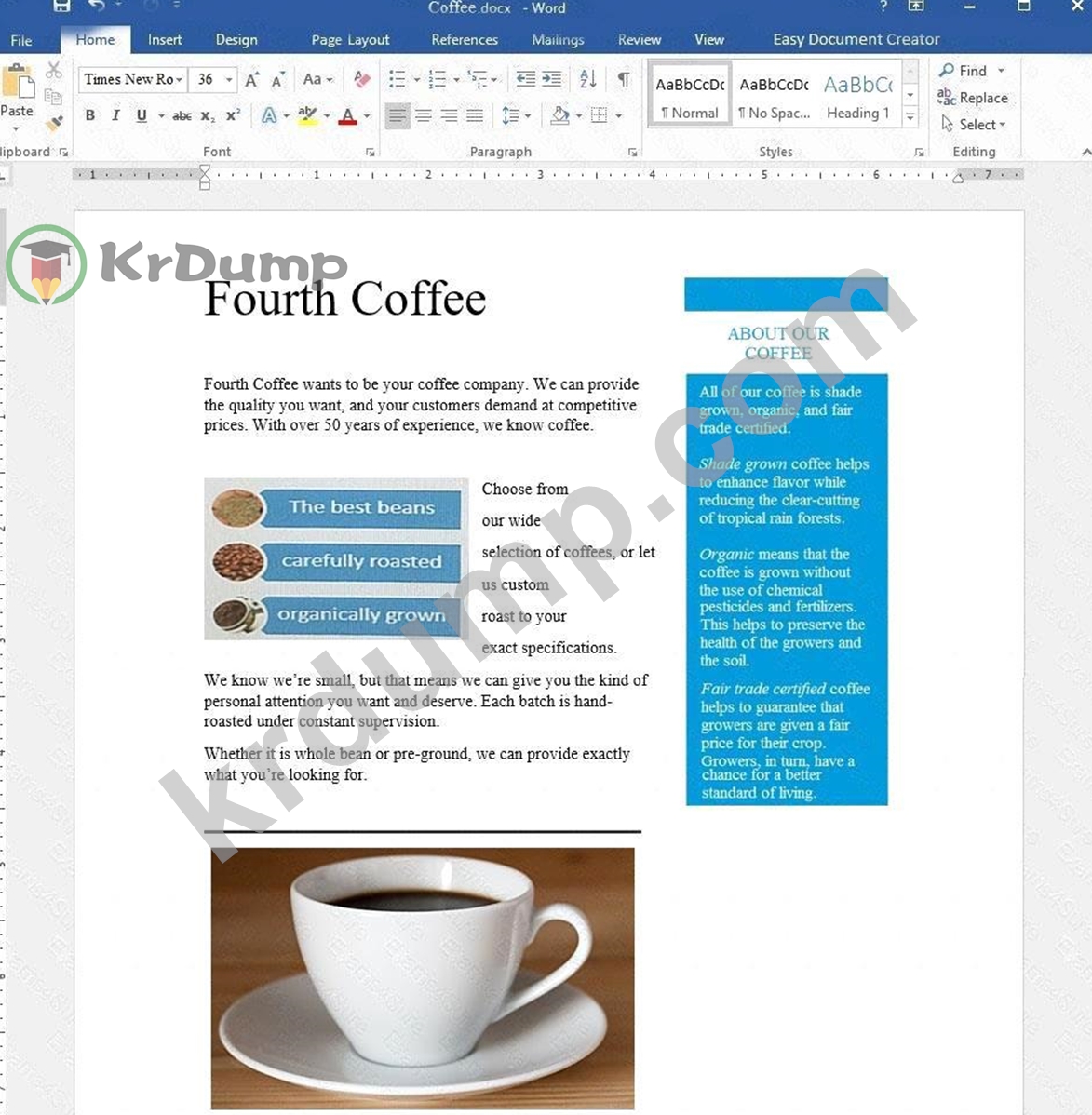
Task: Open highlight color dropdown arrow
Action: (x=327, y=116)
